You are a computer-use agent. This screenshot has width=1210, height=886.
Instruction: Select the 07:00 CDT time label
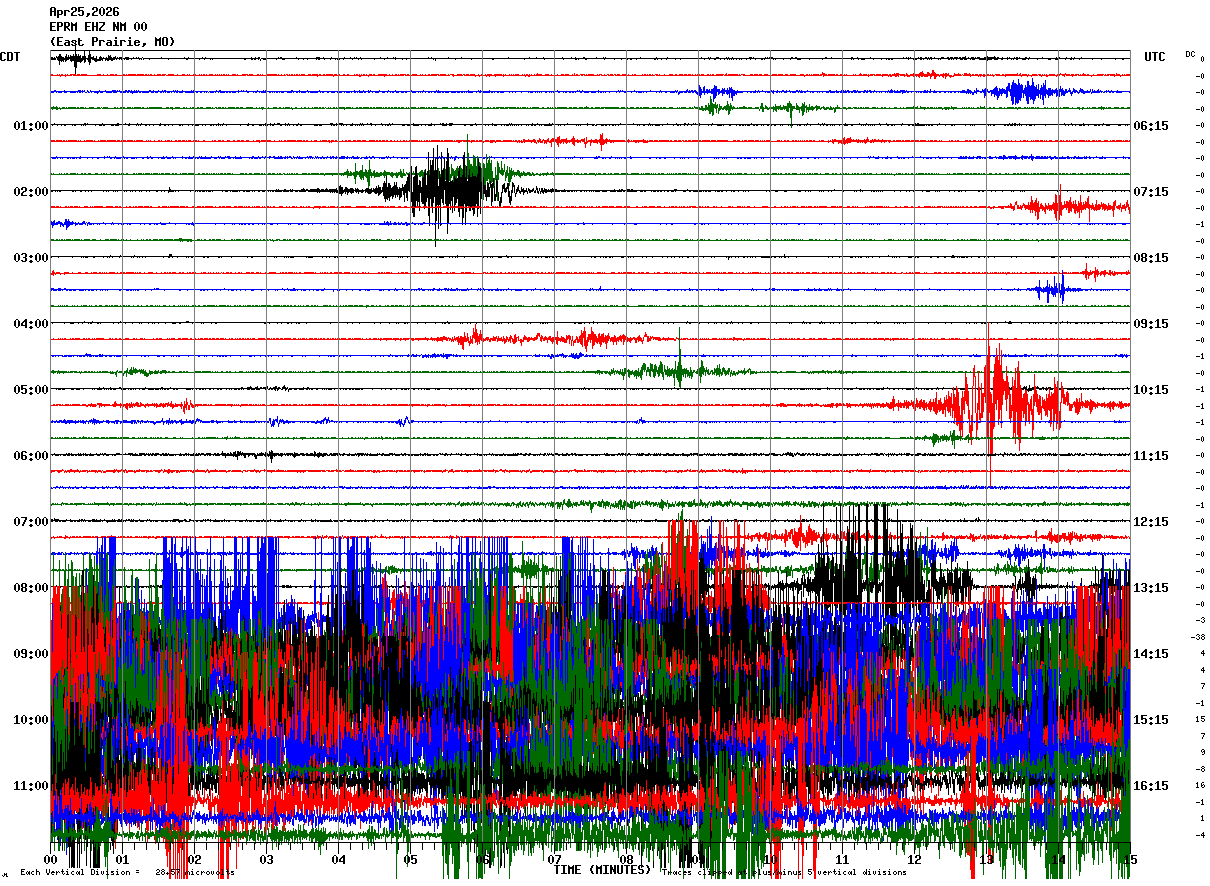31,522
